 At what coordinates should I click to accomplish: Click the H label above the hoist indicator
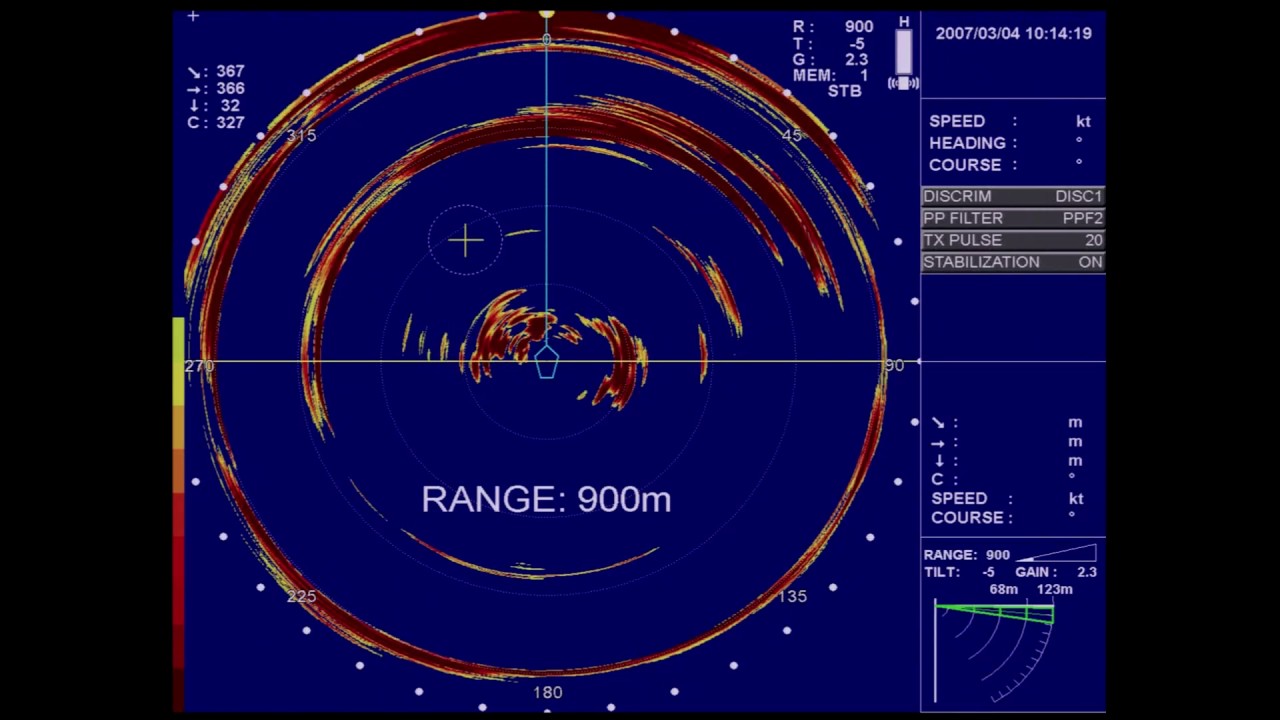904,21
